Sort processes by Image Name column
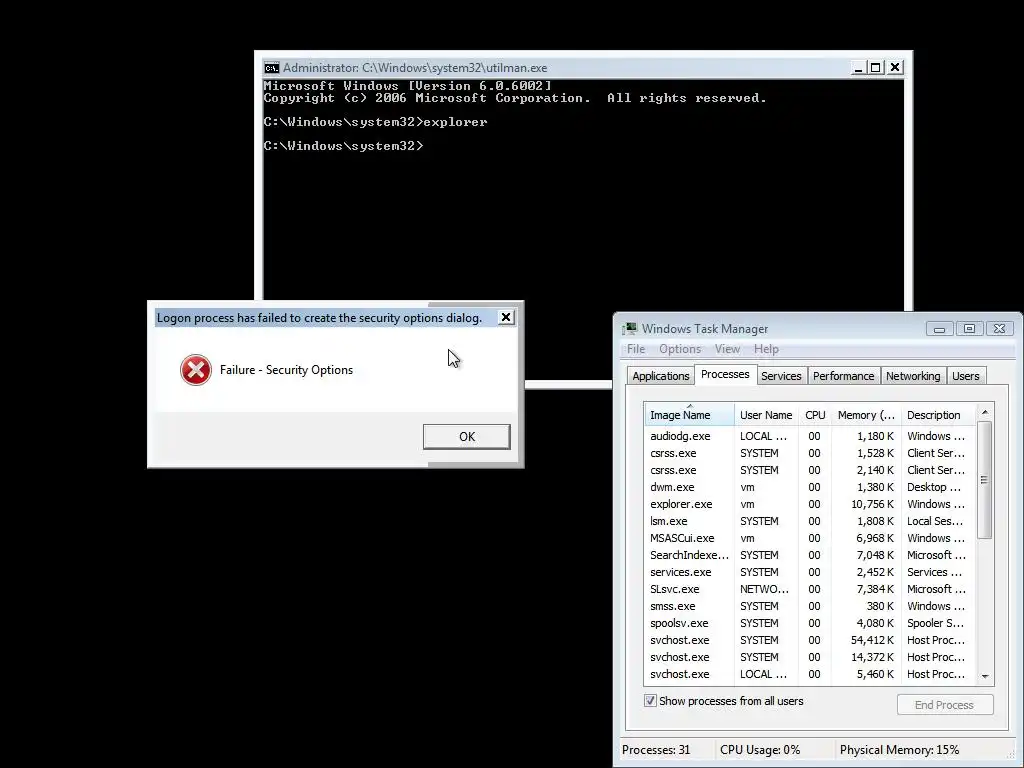 tap(689, 415)
